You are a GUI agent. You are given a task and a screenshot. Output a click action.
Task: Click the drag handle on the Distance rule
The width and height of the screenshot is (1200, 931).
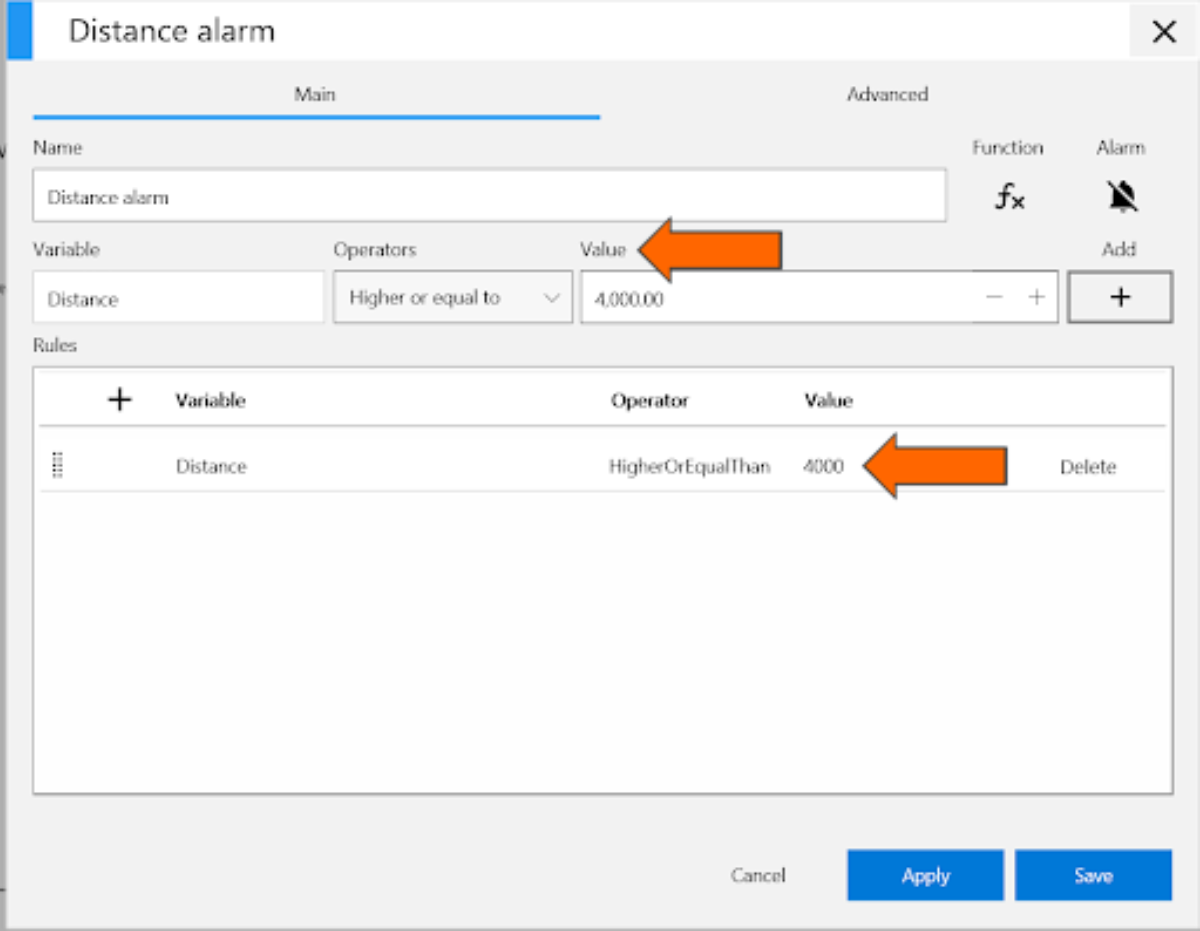58,465
